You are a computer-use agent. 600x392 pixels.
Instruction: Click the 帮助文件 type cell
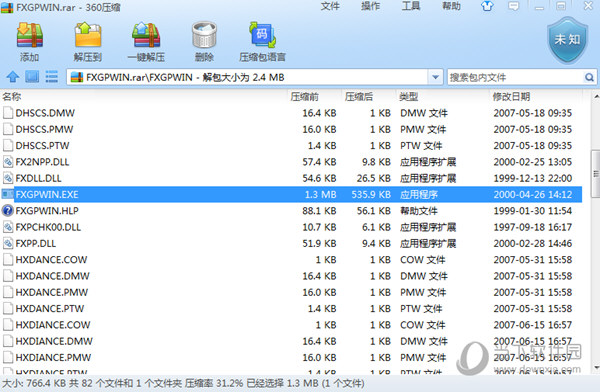point(419,211)
